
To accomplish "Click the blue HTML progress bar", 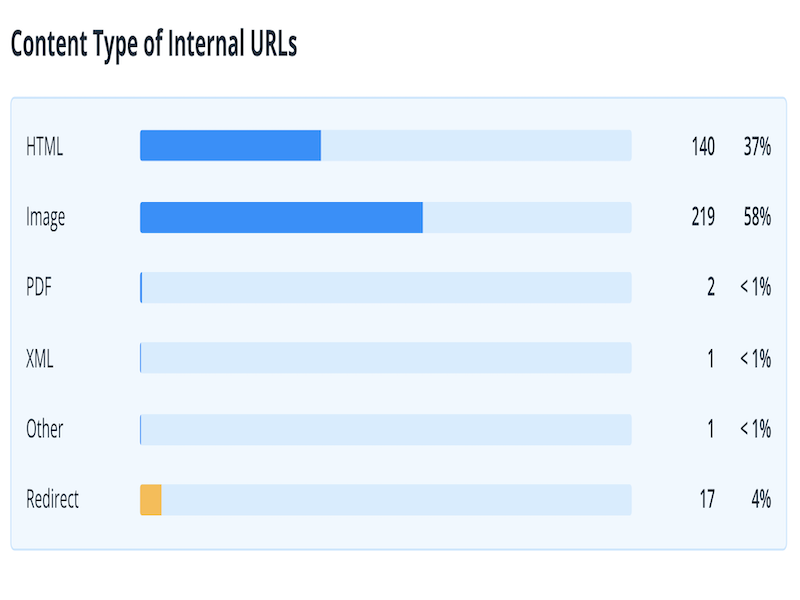I will pos(230,146).
